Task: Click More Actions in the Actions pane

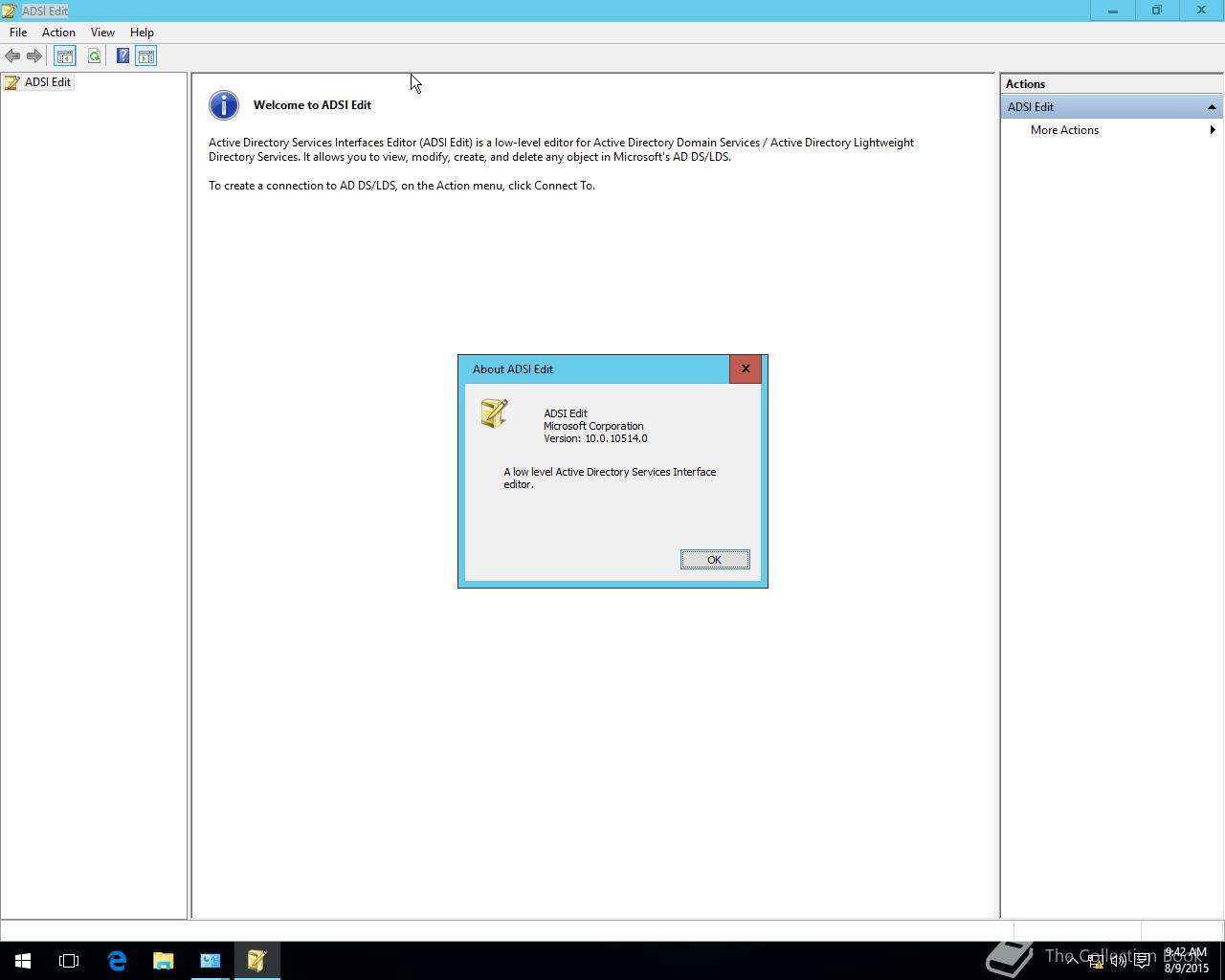Action: tap(1064, 130)
